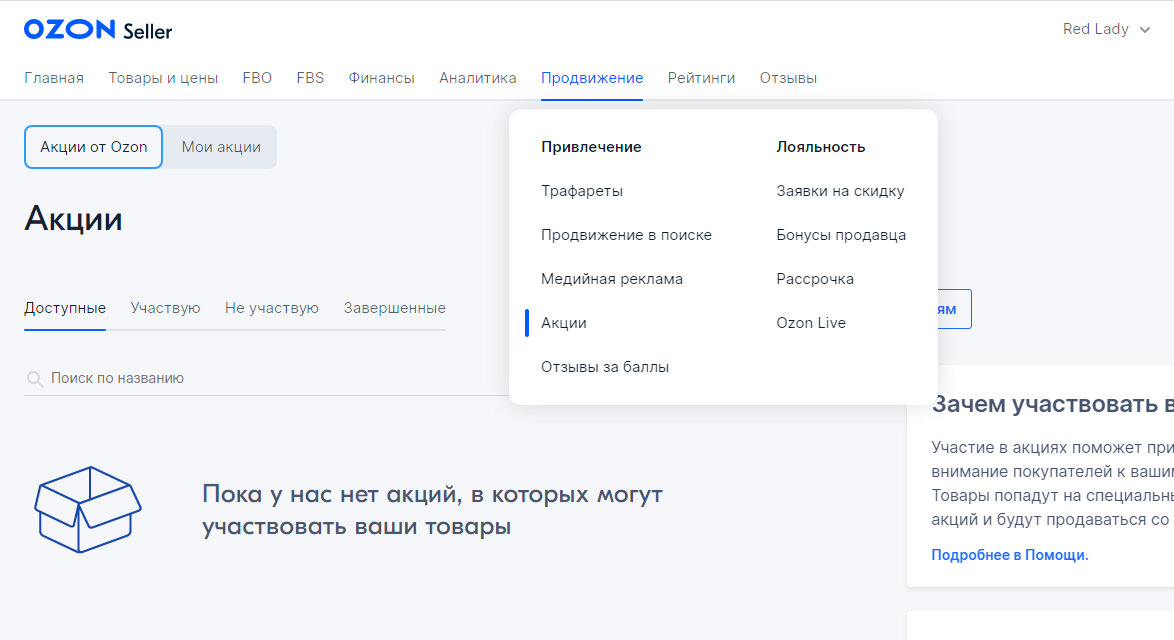Click the Акции page heading
Viewport: 1174px width, 640px height.
[73, 219]
